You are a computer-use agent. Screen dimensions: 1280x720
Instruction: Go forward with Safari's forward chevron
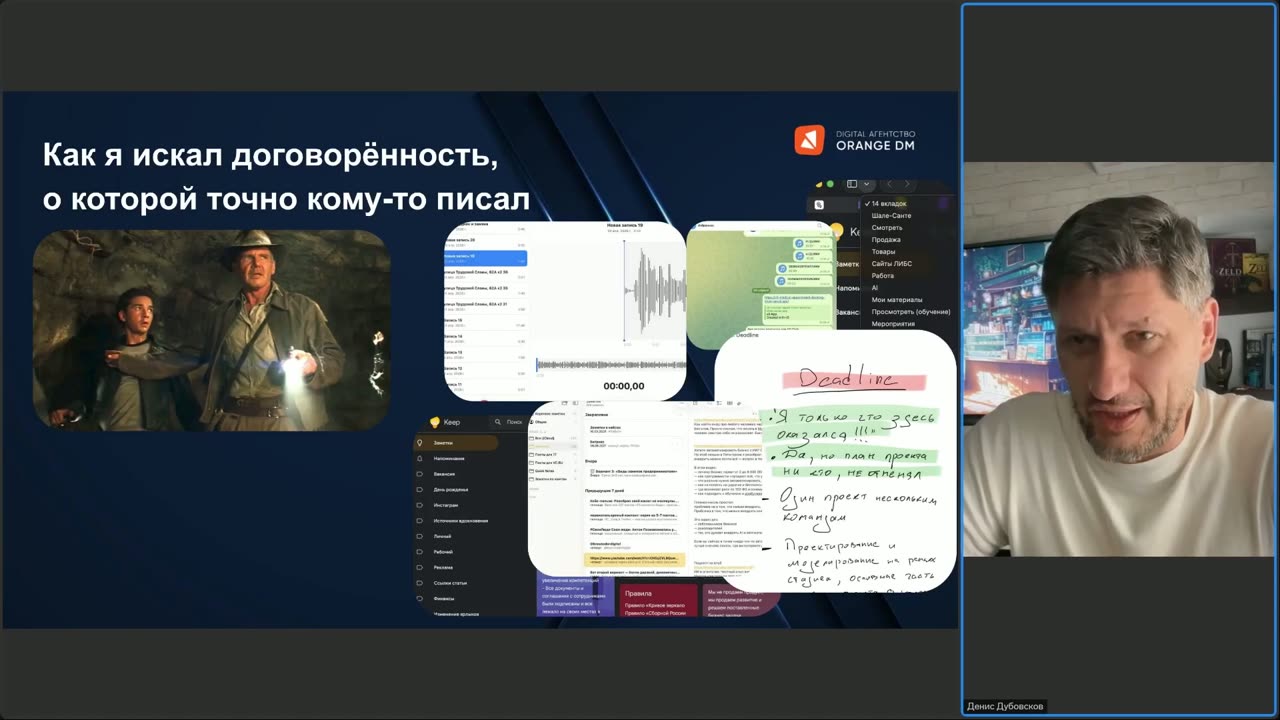908,184
